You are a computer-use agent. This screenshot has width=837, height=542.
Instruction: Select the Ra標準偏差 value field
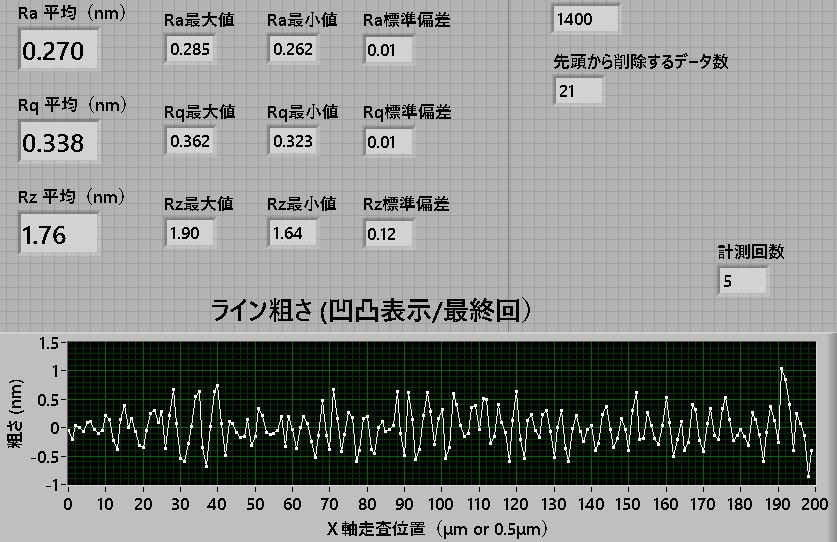click(x=388, y=49)
